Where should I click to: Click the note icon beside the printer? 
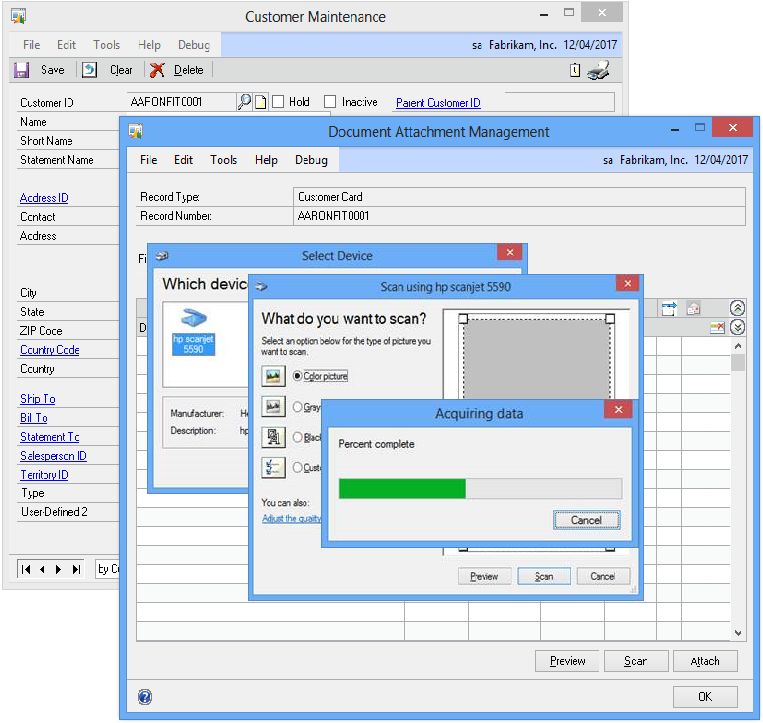[575, 70]
